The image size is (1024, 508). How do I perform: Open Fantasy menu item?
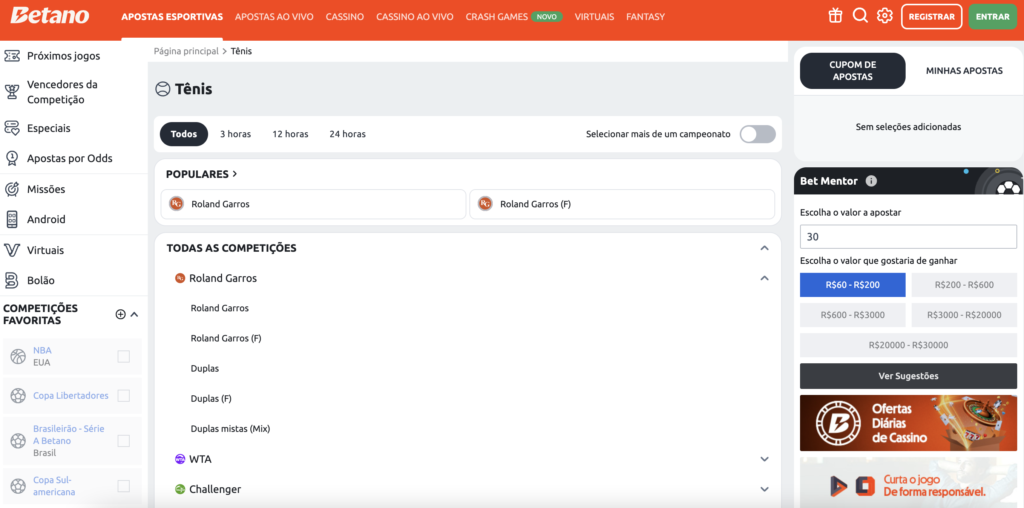[645, 17]
